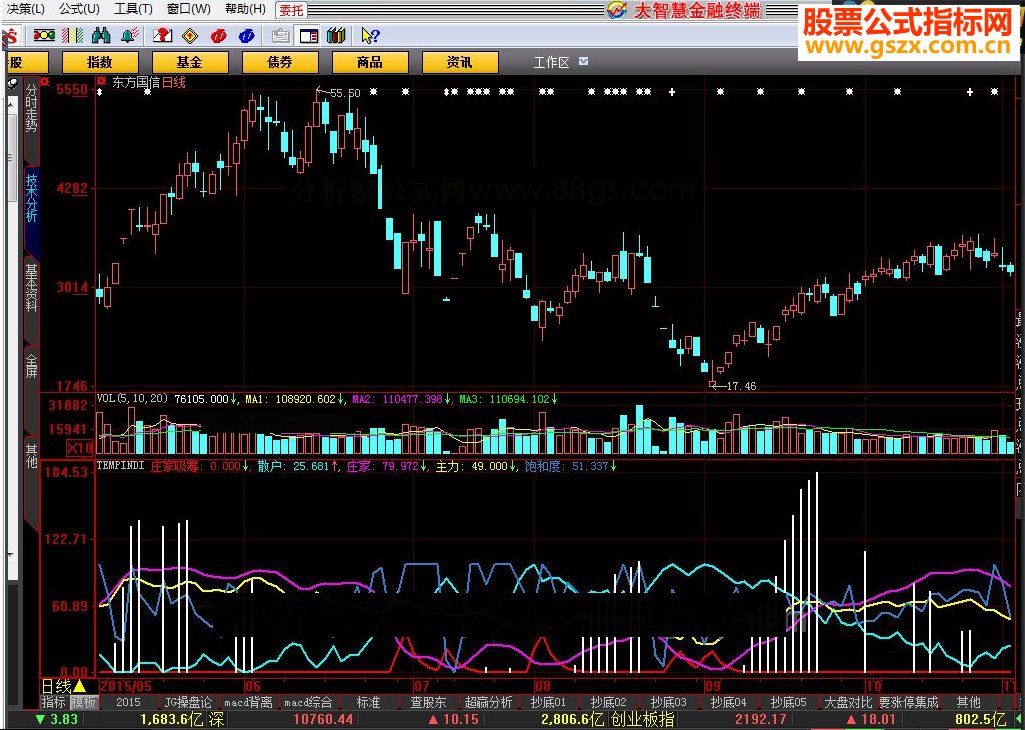Open the 公式(U) menu
Screen dimensions: 1025x730
pyautogui.click(x=79, y=10)
